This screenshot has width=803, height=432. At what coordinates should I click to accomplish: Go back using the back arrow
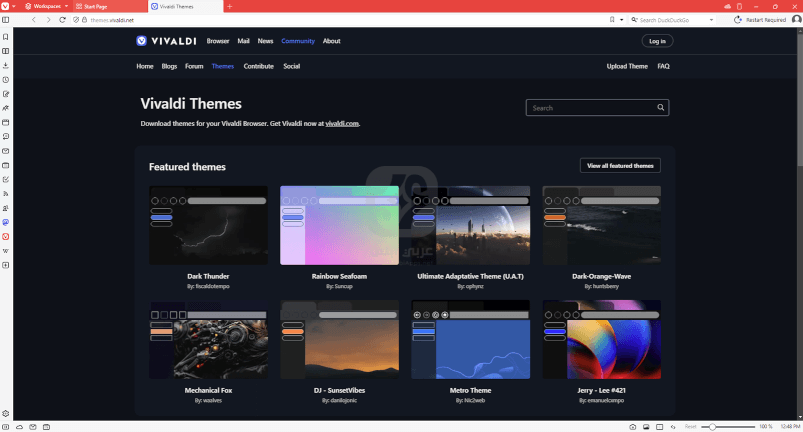click(x=34, y=20)
